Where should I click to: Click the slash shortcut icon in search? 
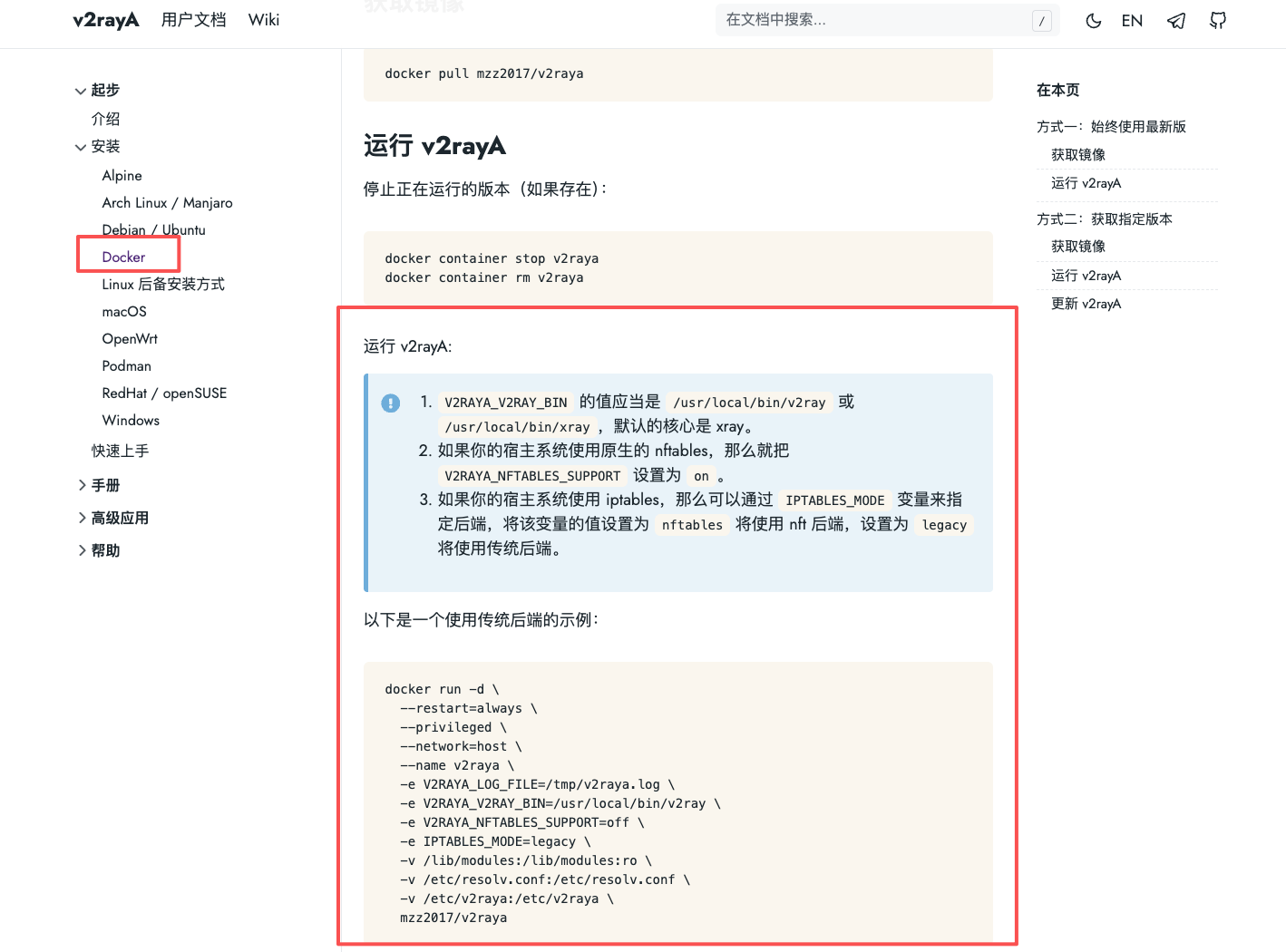1041,21
